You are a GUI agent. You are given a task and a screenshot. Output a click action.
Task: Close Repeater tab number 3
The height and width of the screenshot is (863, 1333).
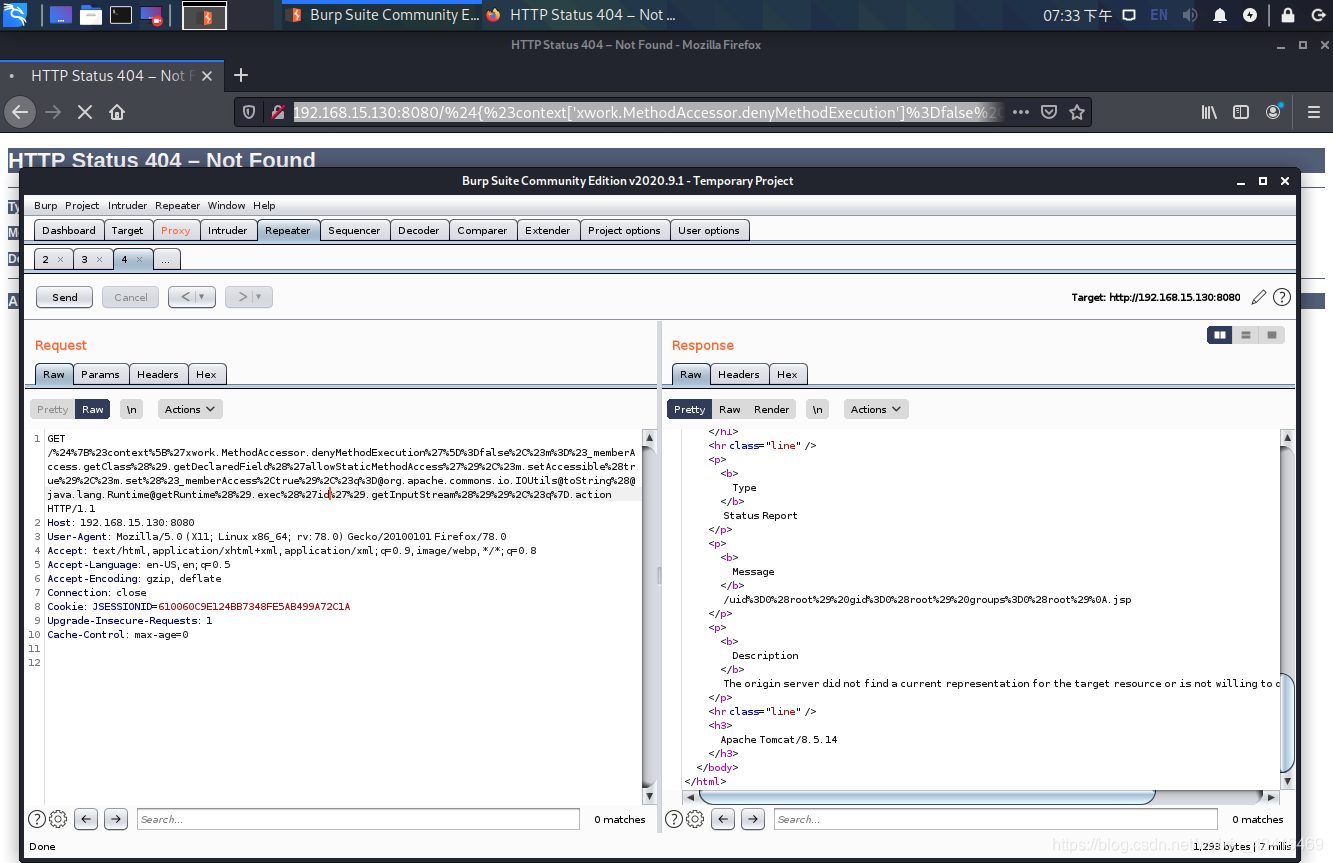pos(99,259)
